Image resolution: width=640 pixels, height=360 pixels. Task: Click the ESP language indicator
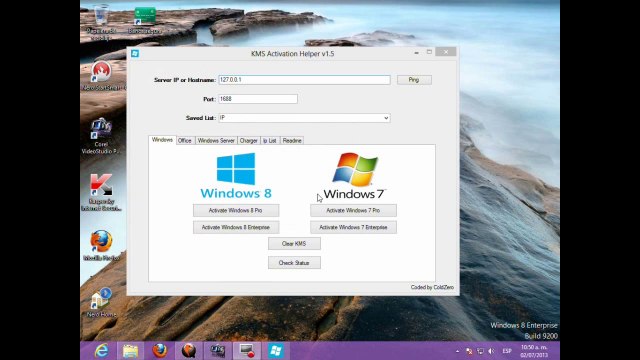[507, 351]
